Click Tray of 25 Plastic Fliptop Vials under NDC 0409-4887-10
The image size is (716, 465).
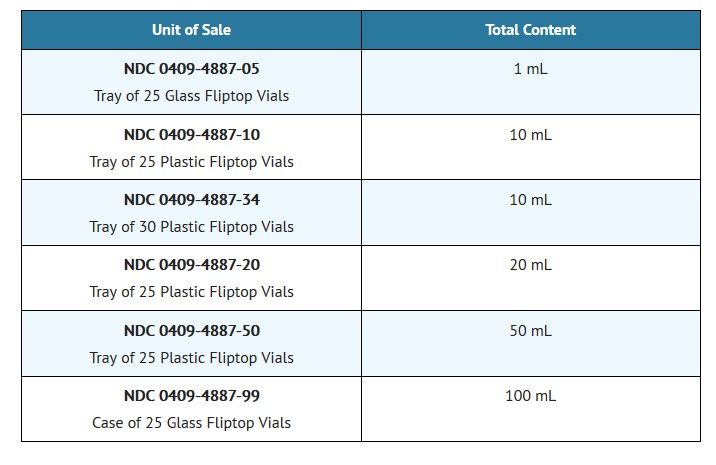click(x=191, y=161)
